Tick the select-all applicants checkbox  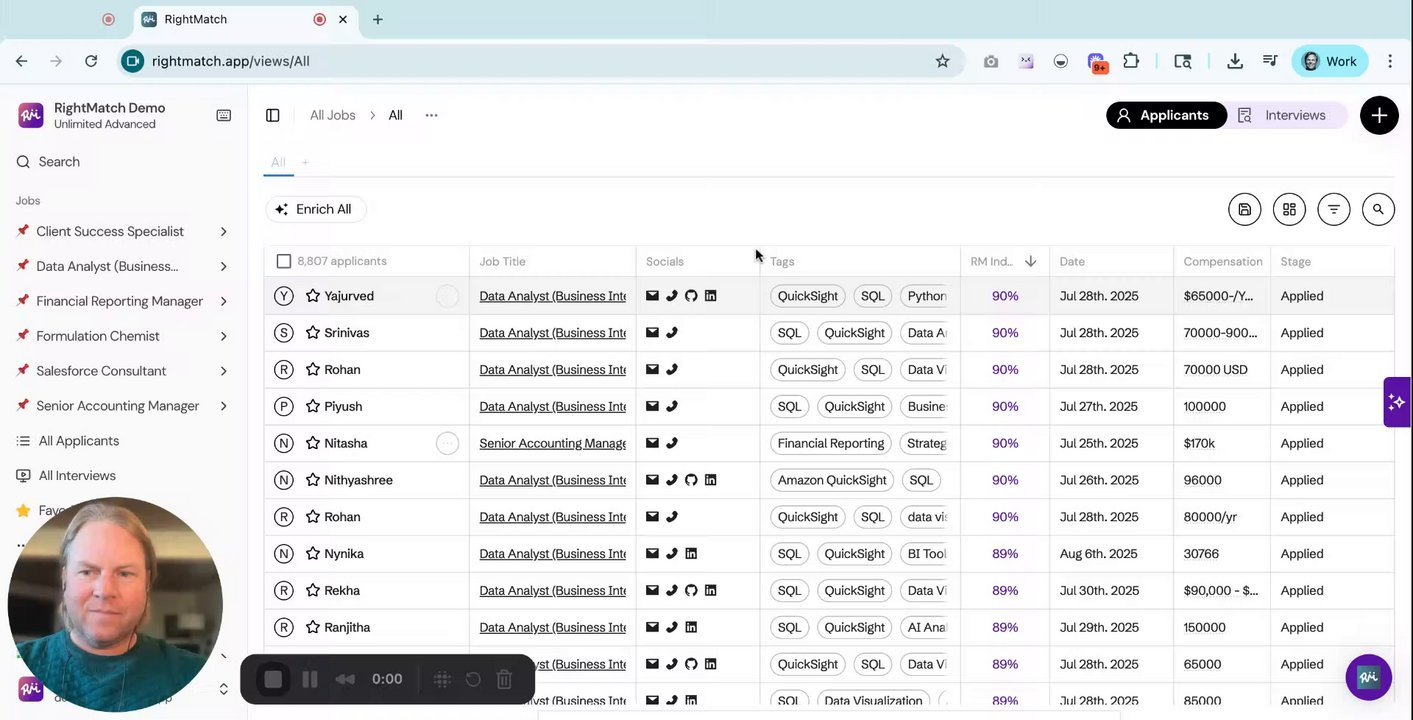(284, 261)
